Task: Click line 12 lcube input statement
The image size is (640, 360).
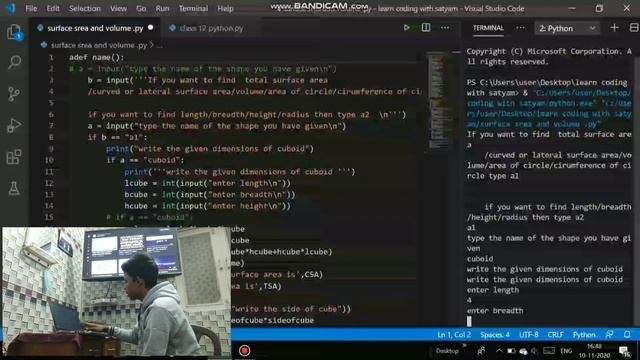Action: (207, 183)
